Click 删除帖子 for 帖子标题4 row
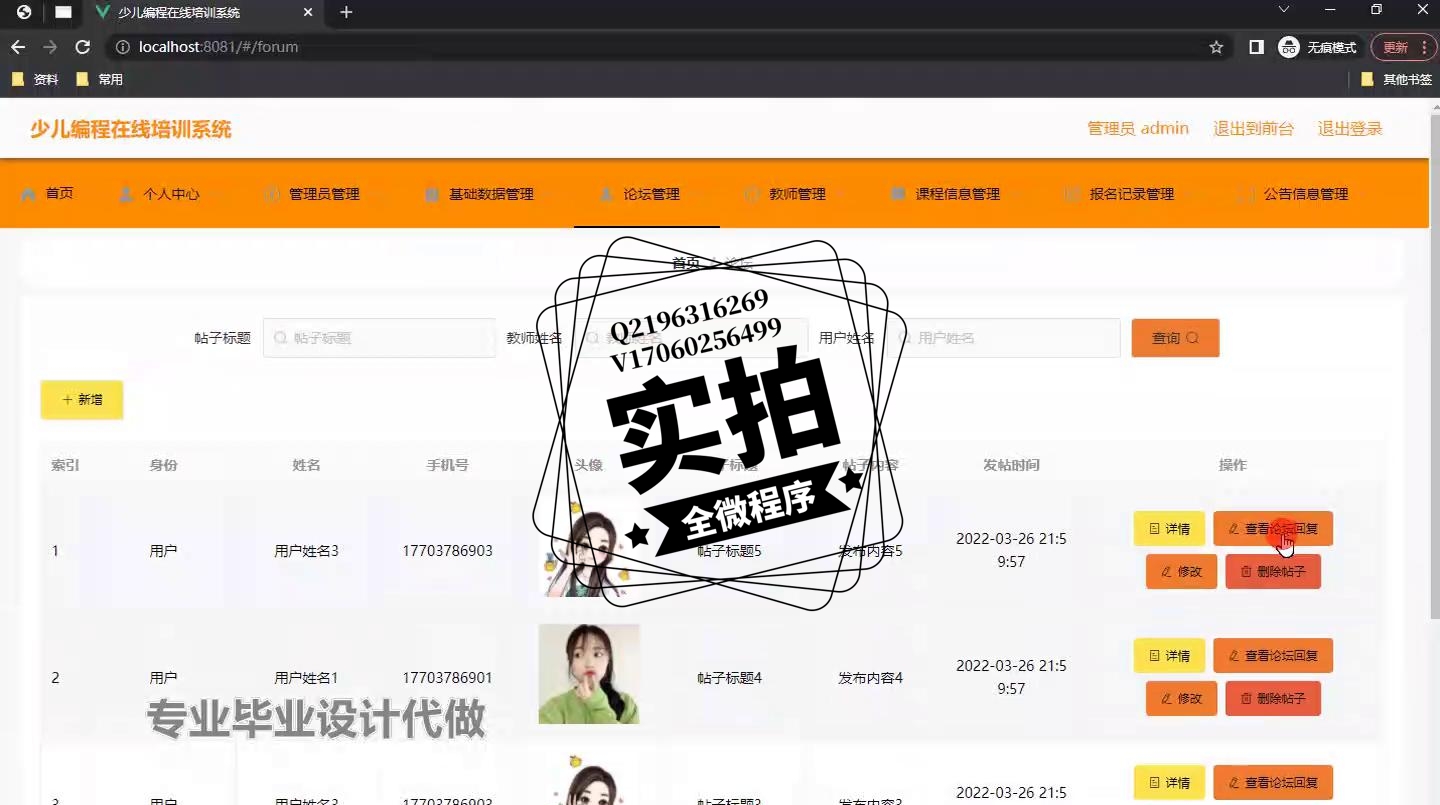Viewport: 1440px width, 805px height. coord(1273,699)
